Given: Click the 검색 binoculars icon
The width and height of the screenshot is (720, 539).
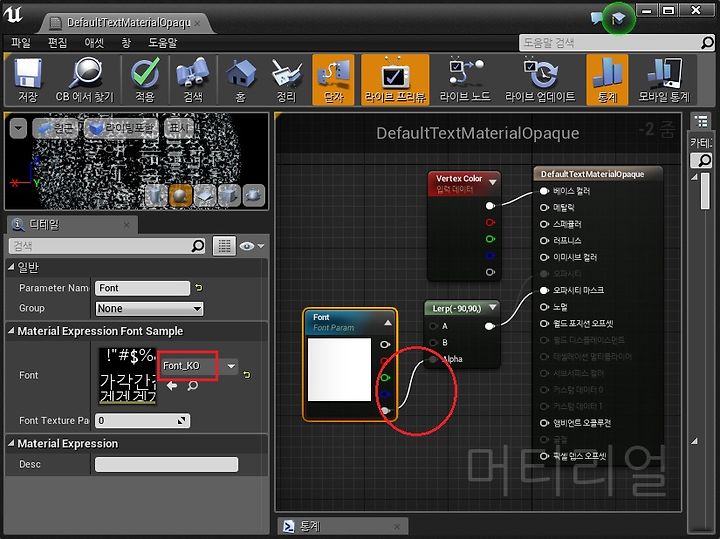Looking at the screenshot, I should pyautogui.click(x=193, y=79).
